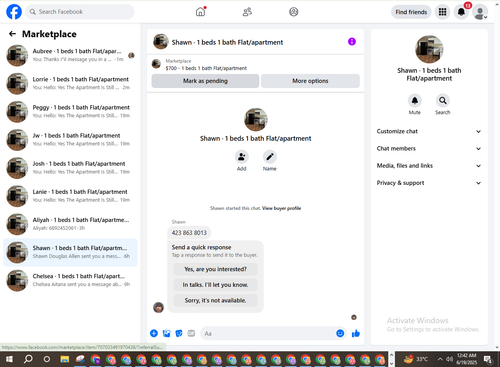
Task: Click the Add people icon
Action: pos(241,157)
